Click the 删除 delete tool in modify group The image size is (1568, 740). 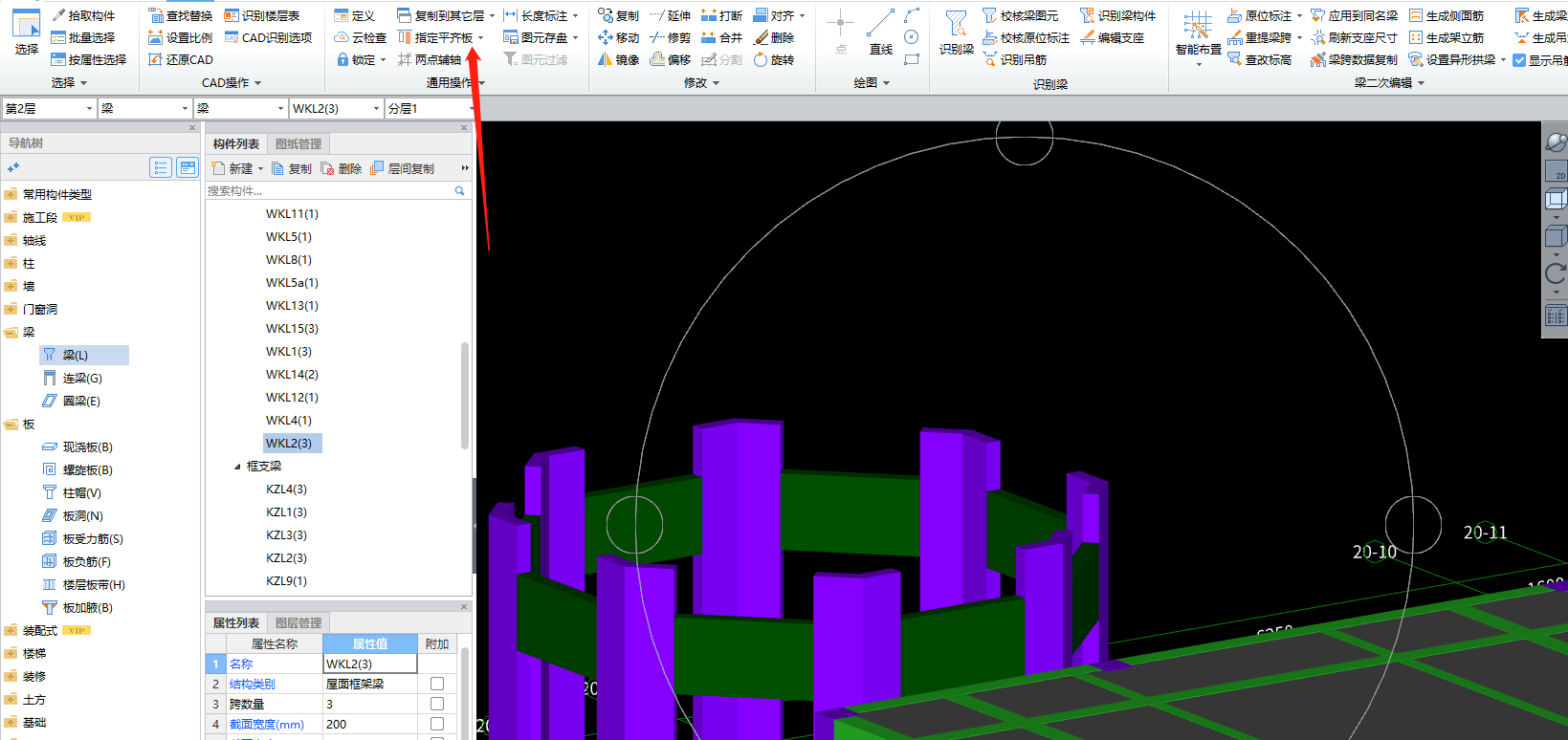click(x=773, y=37)
